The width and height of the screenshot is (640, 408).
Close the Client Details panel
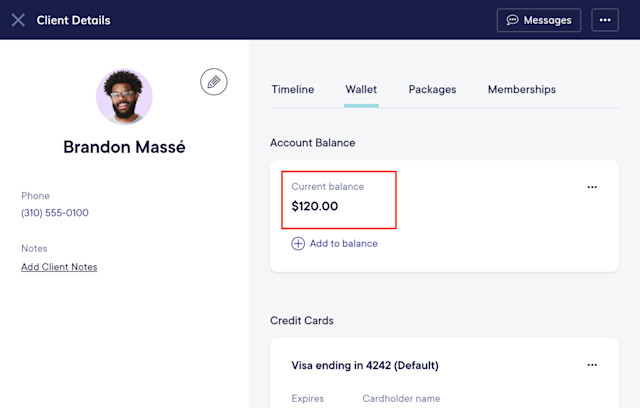[x=18, y=20]
